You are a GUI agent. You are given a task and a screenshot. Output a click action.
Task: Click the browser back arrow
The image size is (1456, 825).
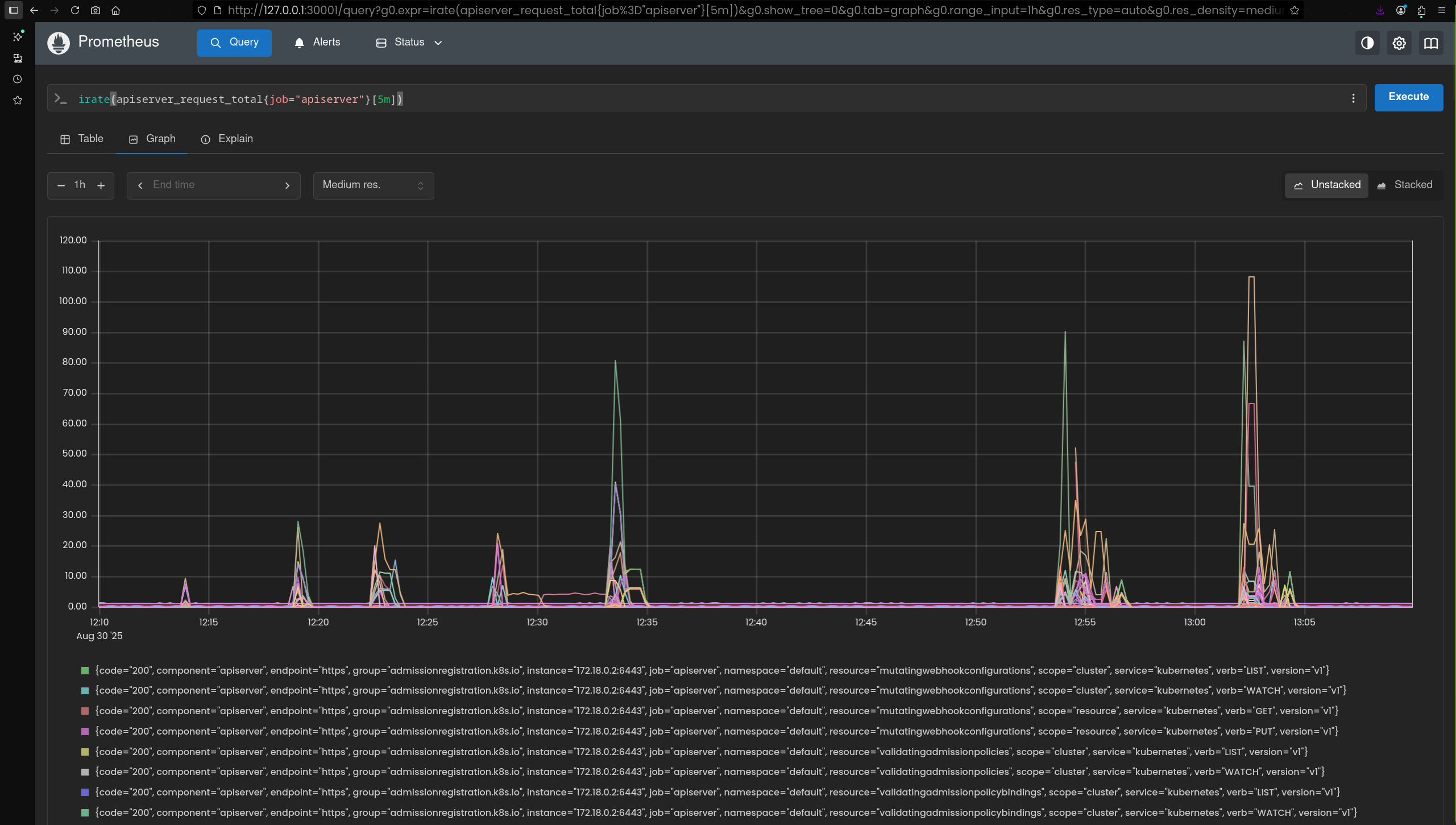[x=34, y=10]
